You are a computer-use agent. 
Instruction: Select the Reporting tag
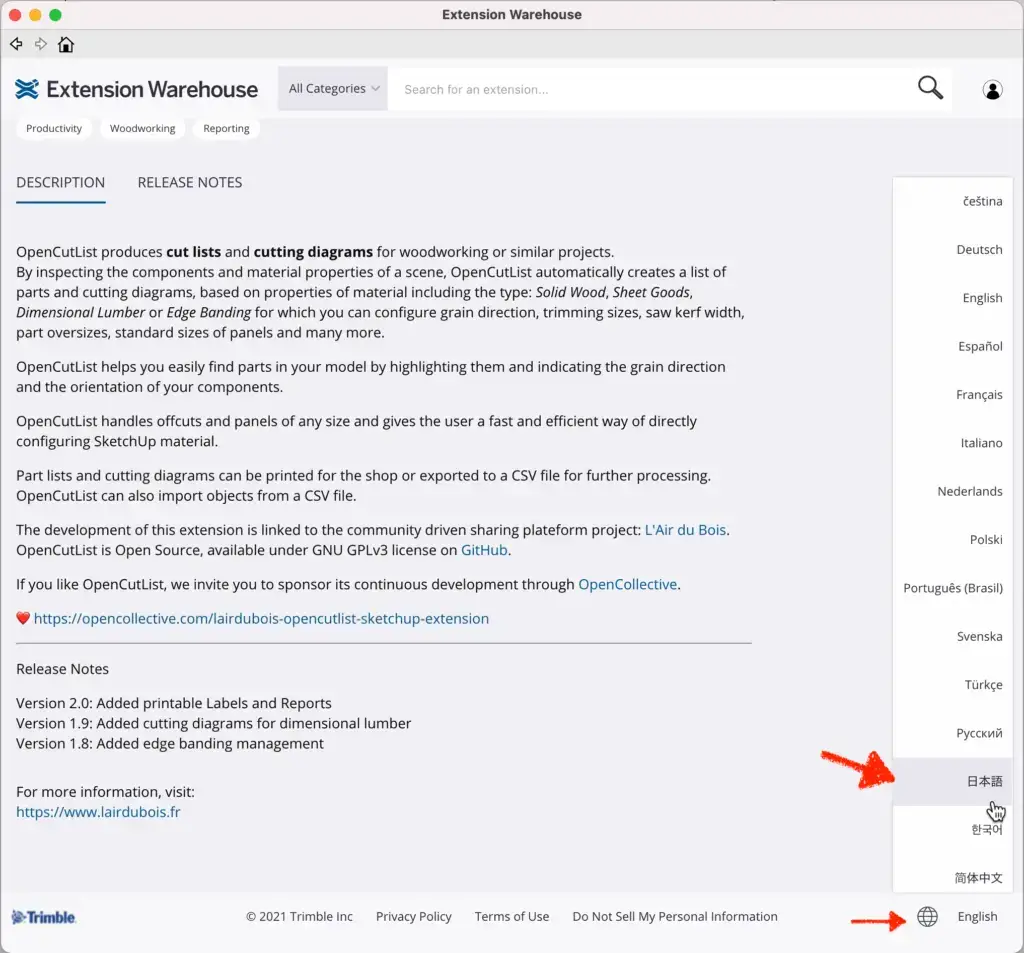226,128
